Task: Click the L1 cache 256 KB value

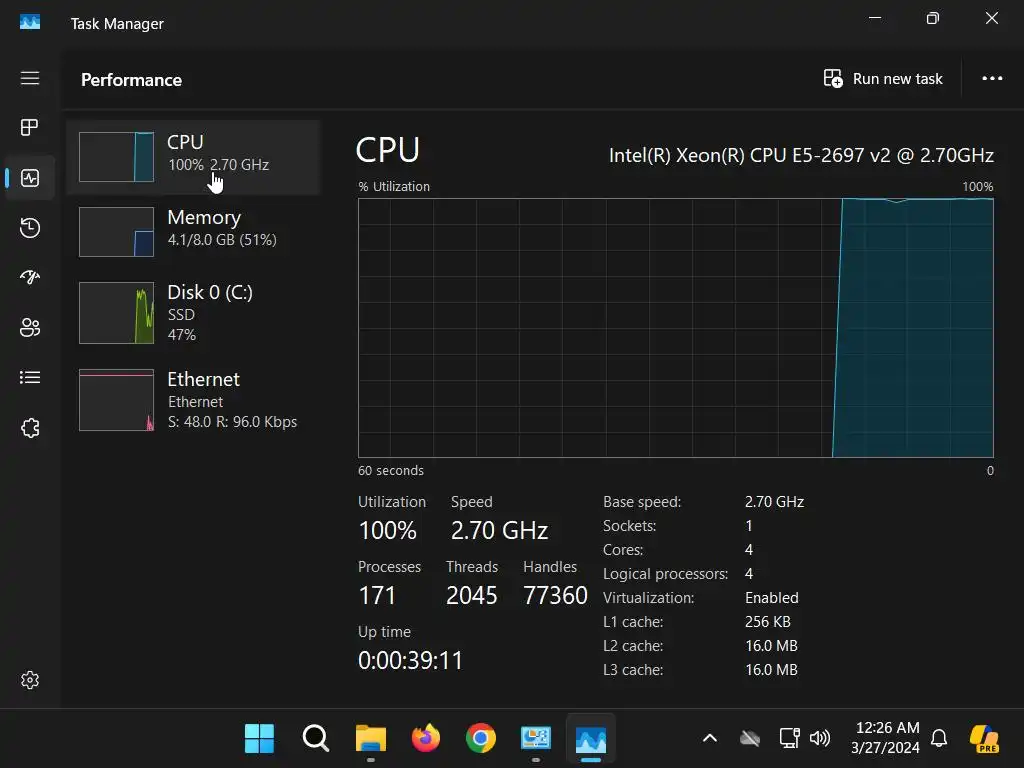Action: pyautogui.click(x=767, y=622)
